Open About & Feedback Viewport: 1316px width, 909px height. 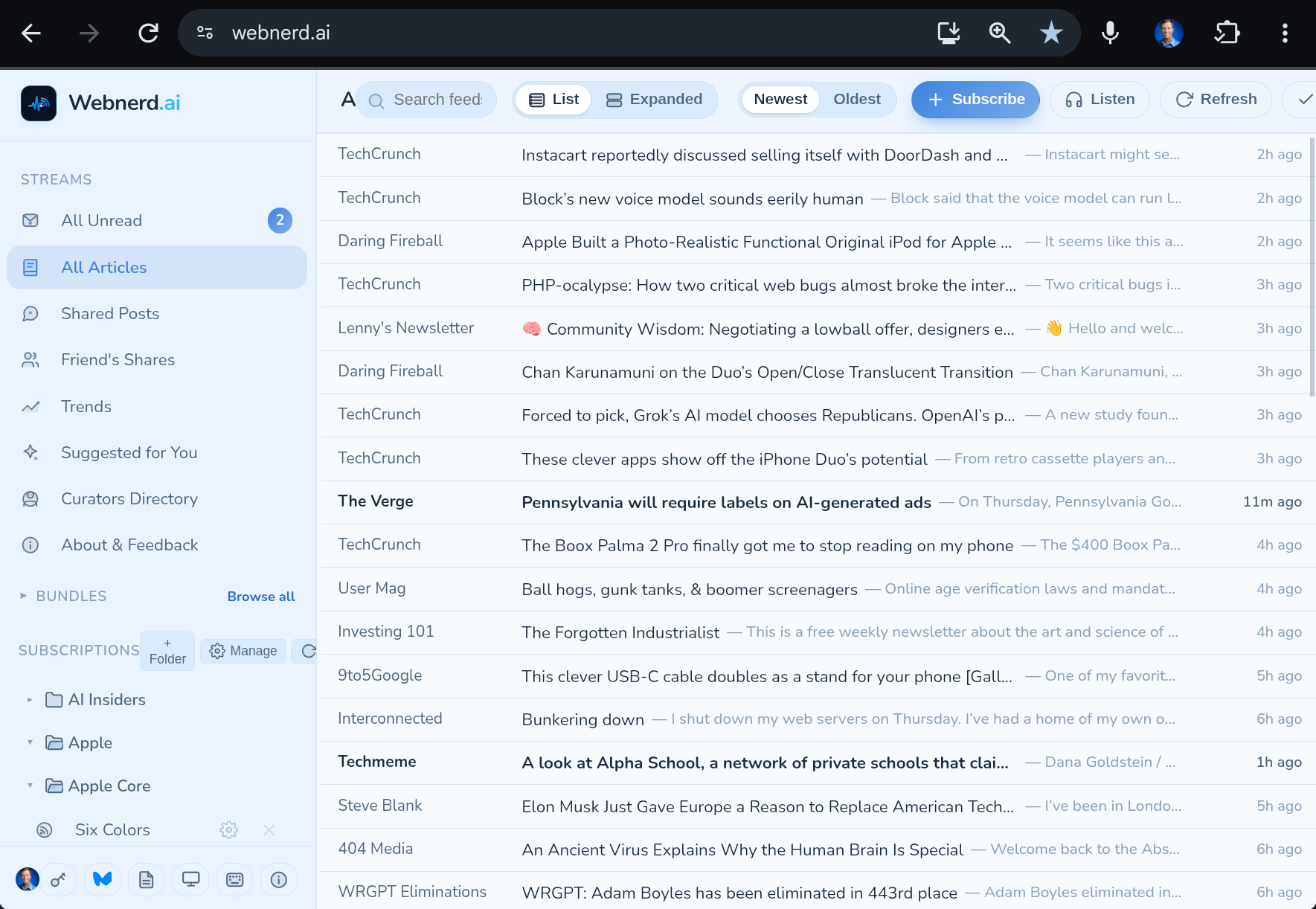tap(157, 545)
